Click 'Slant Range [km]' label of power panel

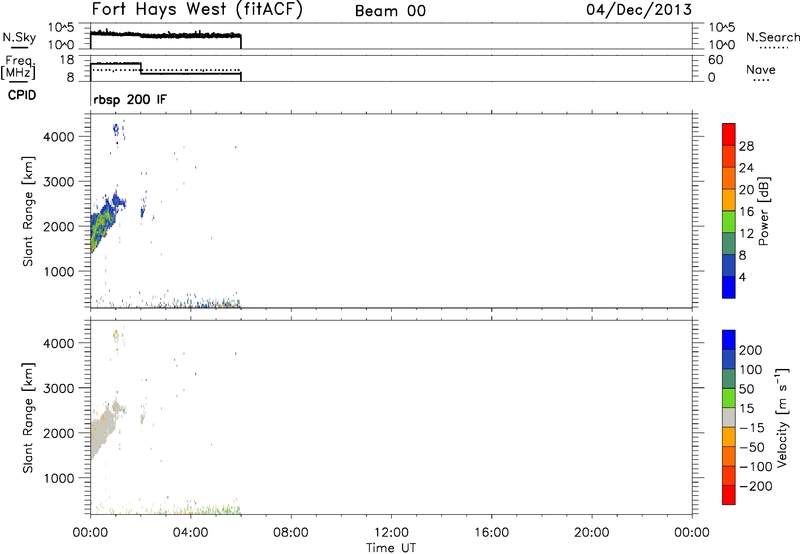(x=28, y=211)
